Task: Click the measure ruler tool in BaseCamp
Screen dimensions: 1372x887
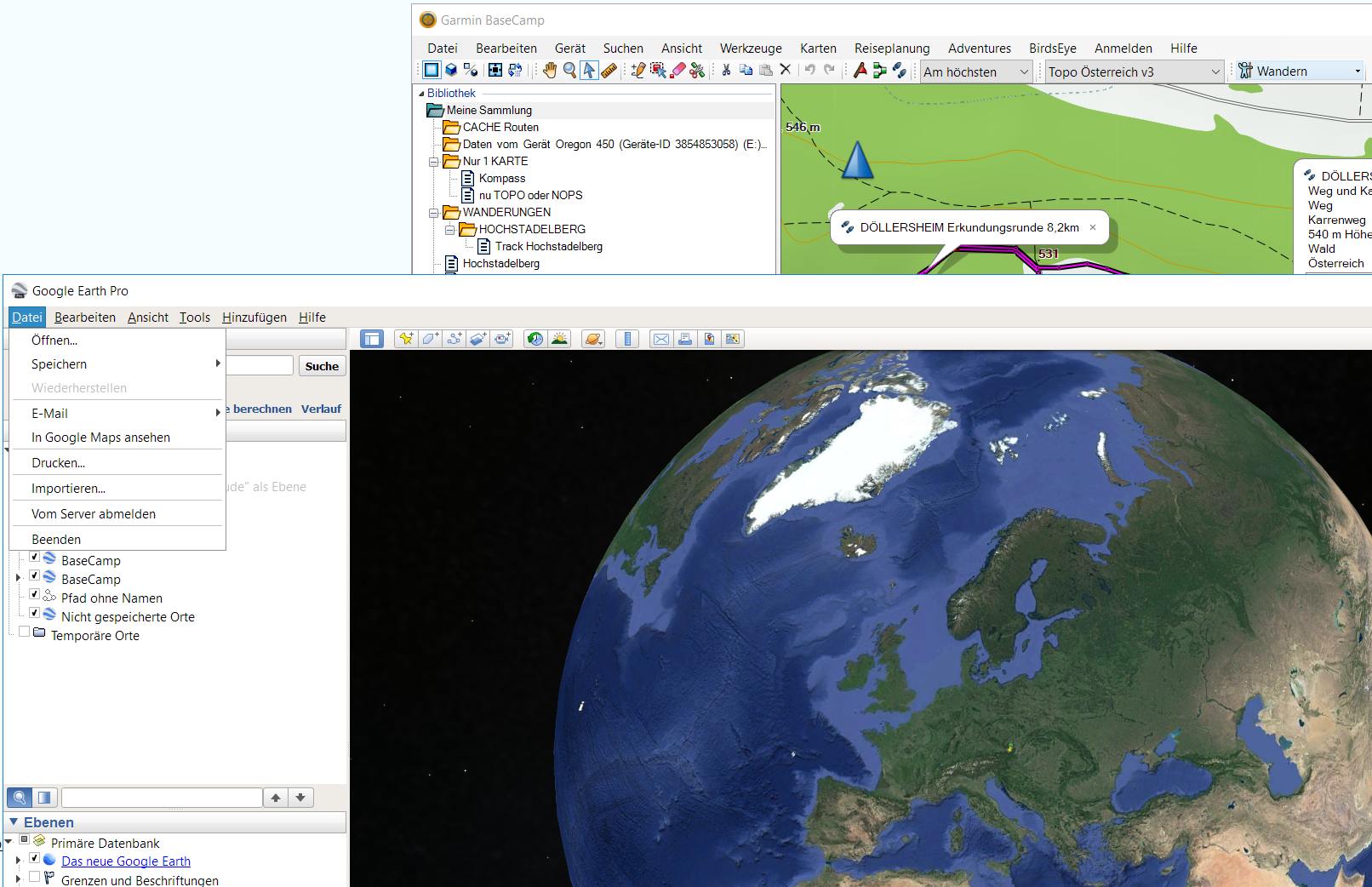Action: coord(609,71)
